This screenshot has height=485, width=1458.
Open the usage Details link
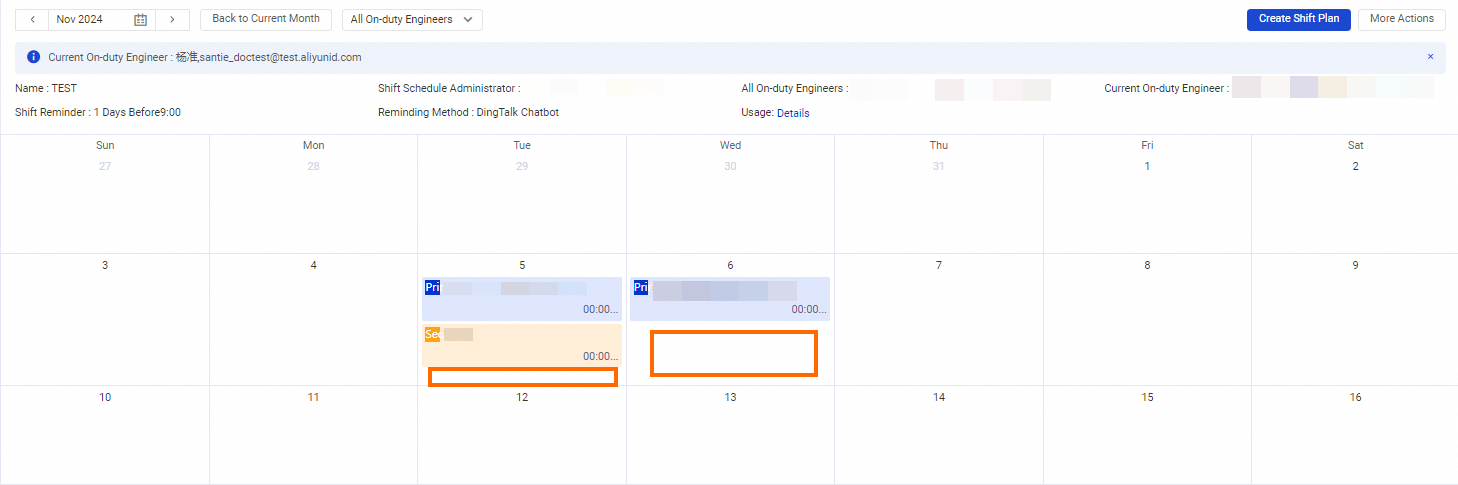(793, 113)
